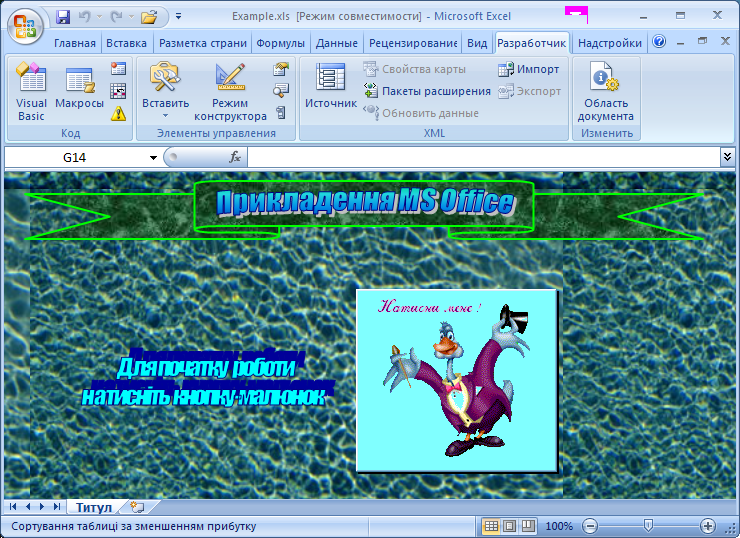Viewport: 740px width, 538px height.
Task: Click the duck picture button
Action: pyautogui.click(x=456, y=380)
